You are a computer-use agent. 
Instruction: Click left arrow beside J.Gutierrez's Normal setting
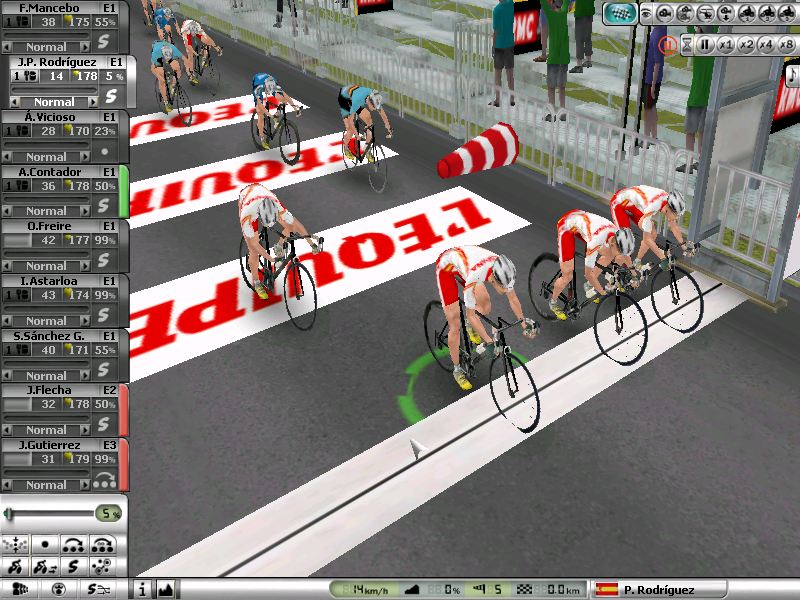(x=7, y=485)
